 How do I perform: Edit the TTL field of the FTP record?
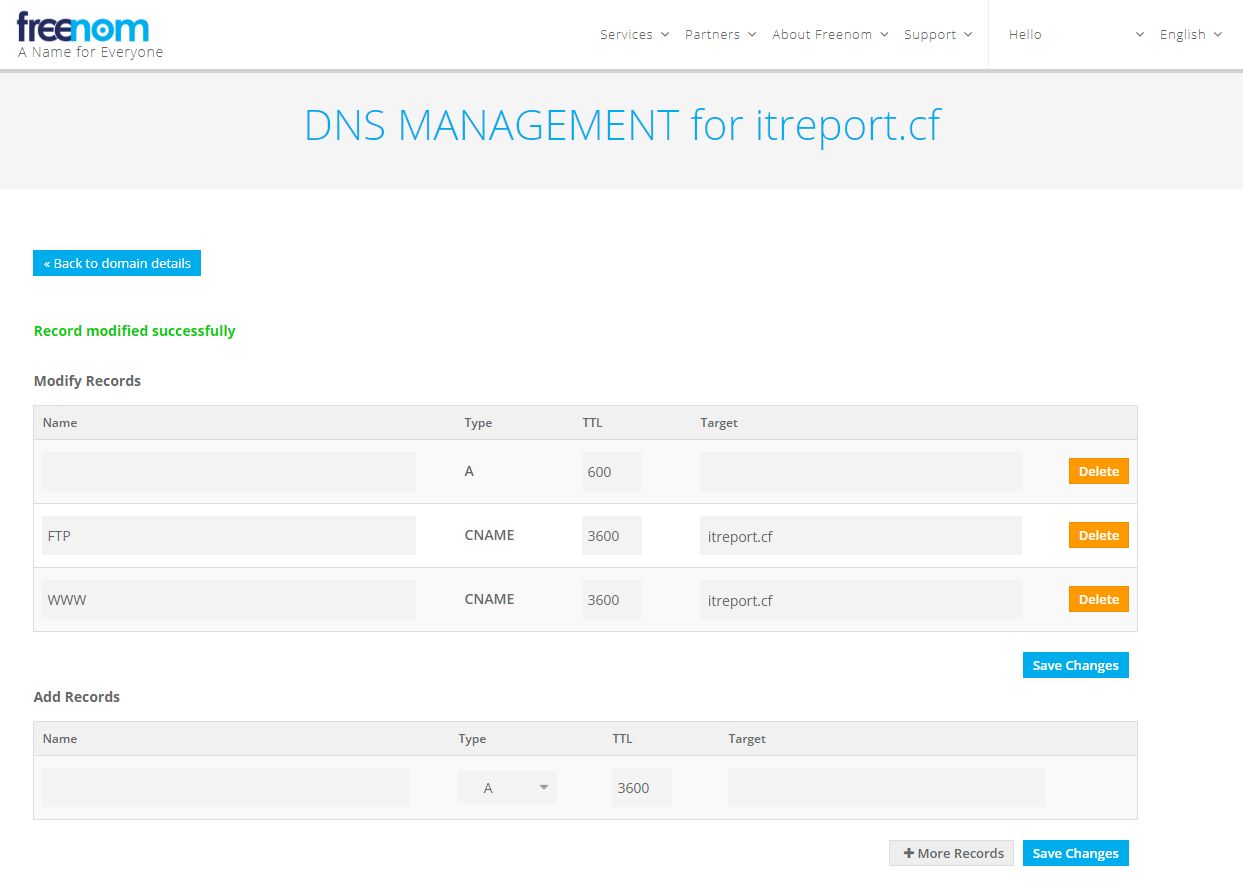(x=612, y=535)
